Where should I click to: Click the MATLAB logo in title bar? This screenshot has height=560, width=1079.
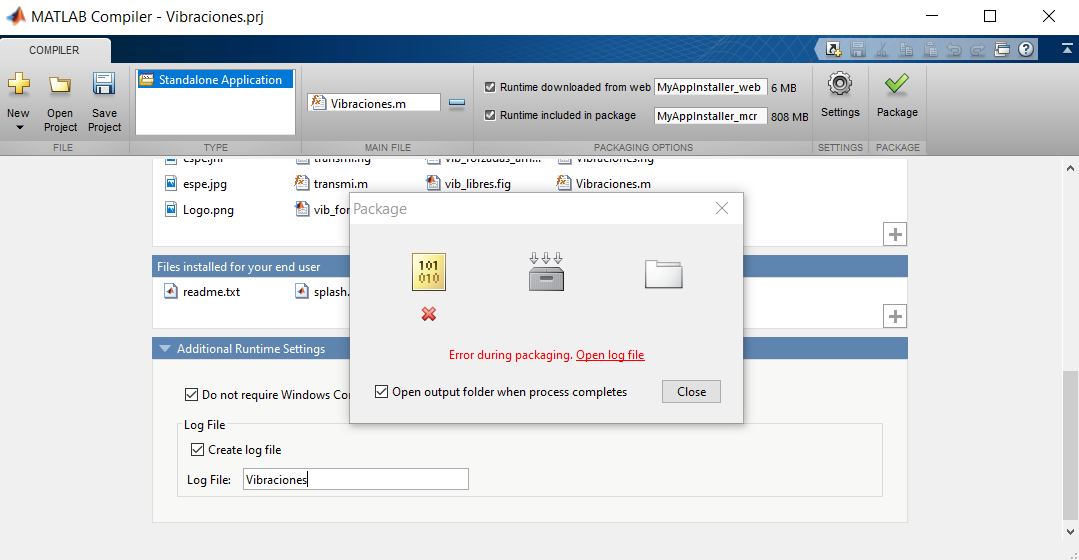click(x=15, y=16)
